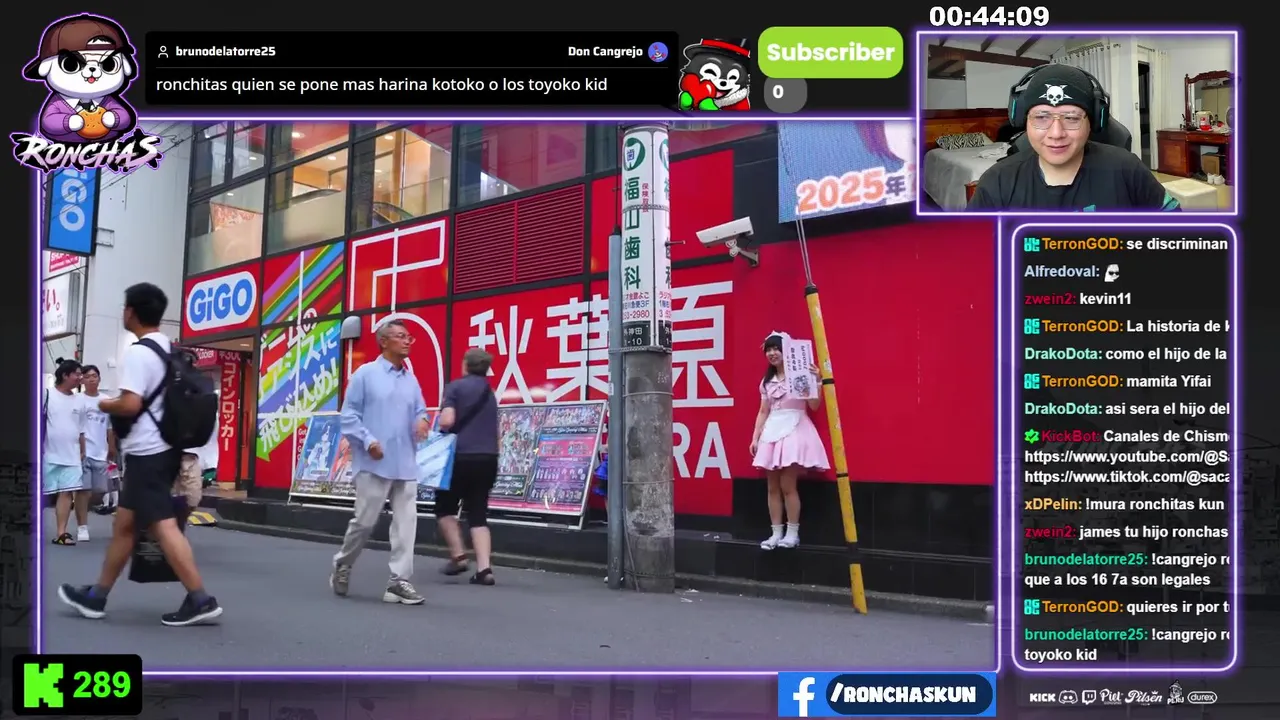
Task: Click the last chat line 'toyoko kid'
Action: [1060, 655]
